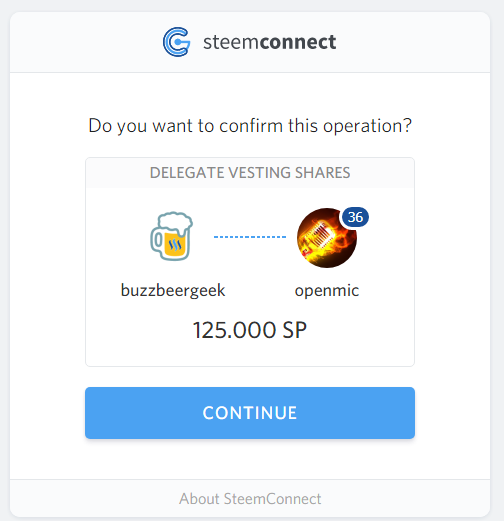Open the About SteemConnect link
Screen dimensions: 504x521
(x=250, y=499)
